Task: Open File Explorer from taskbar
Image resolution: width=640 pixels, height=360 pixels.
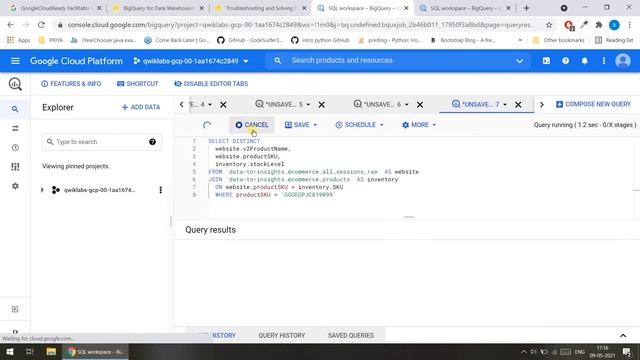Action: point(51,351)
